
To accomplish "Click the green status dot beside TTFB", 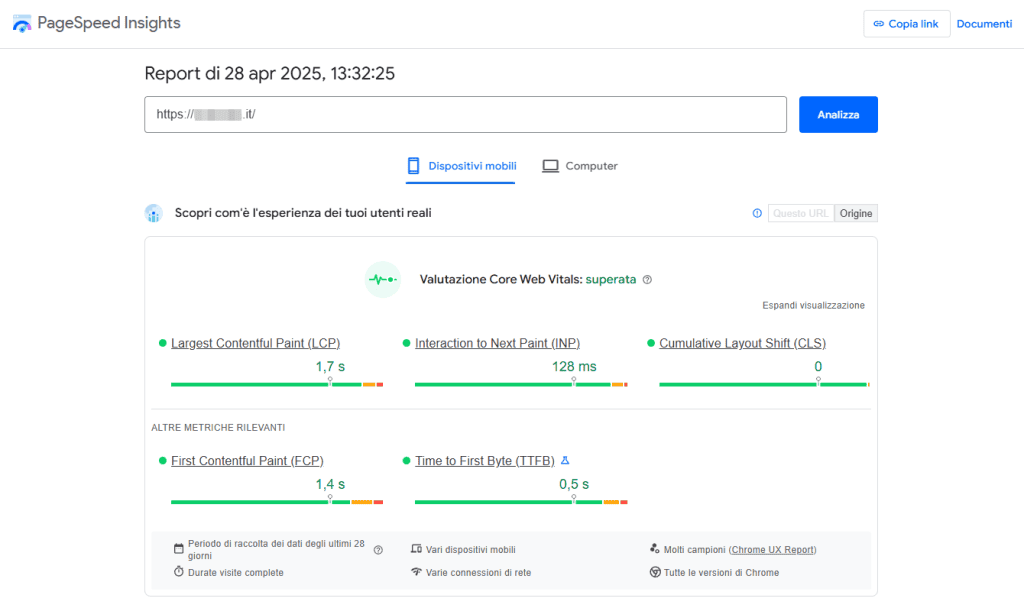I will pos(406,460).
